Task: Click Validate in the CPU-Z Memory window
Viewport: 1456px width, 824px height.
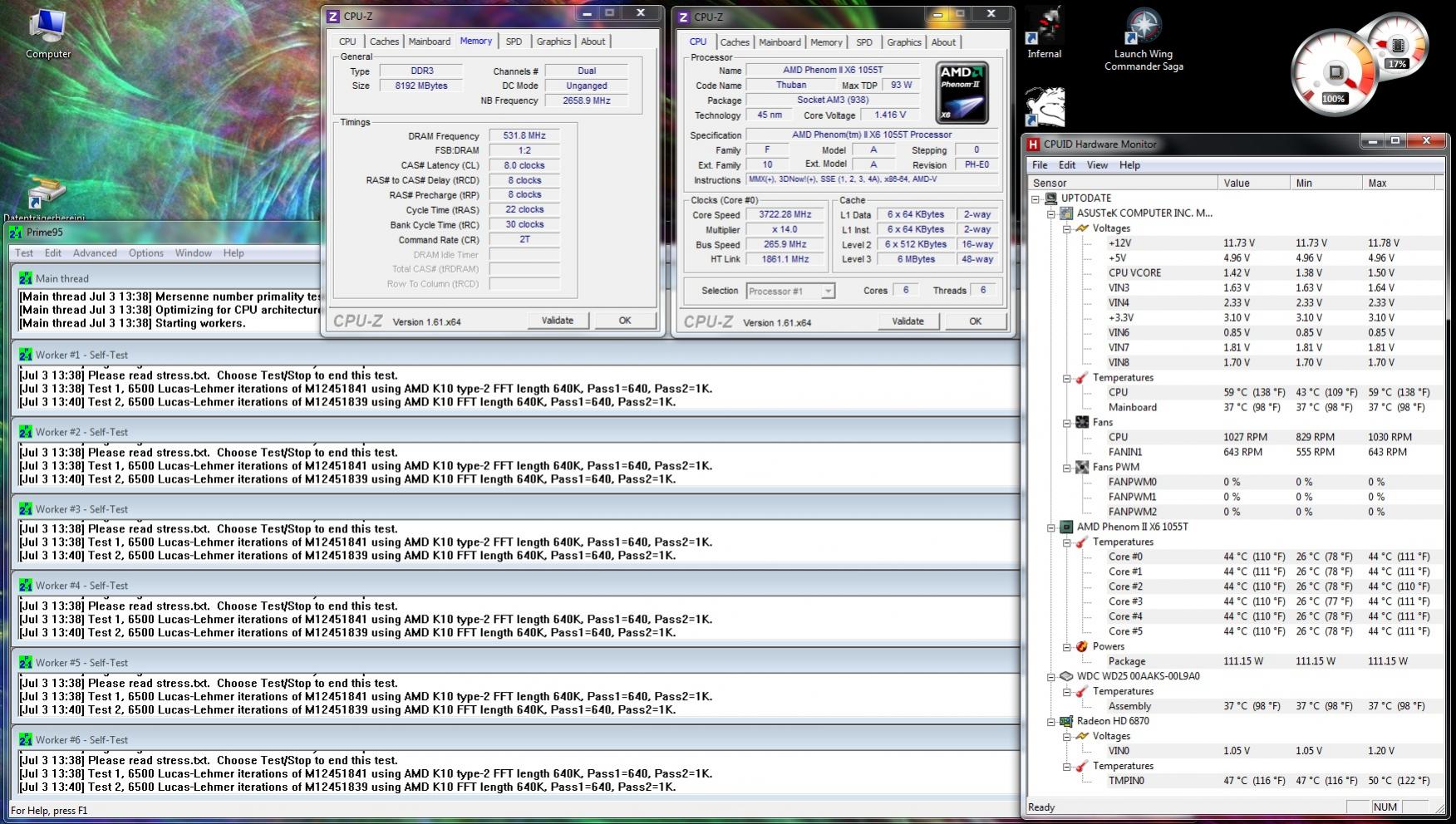Action: (x=558, y=321)
